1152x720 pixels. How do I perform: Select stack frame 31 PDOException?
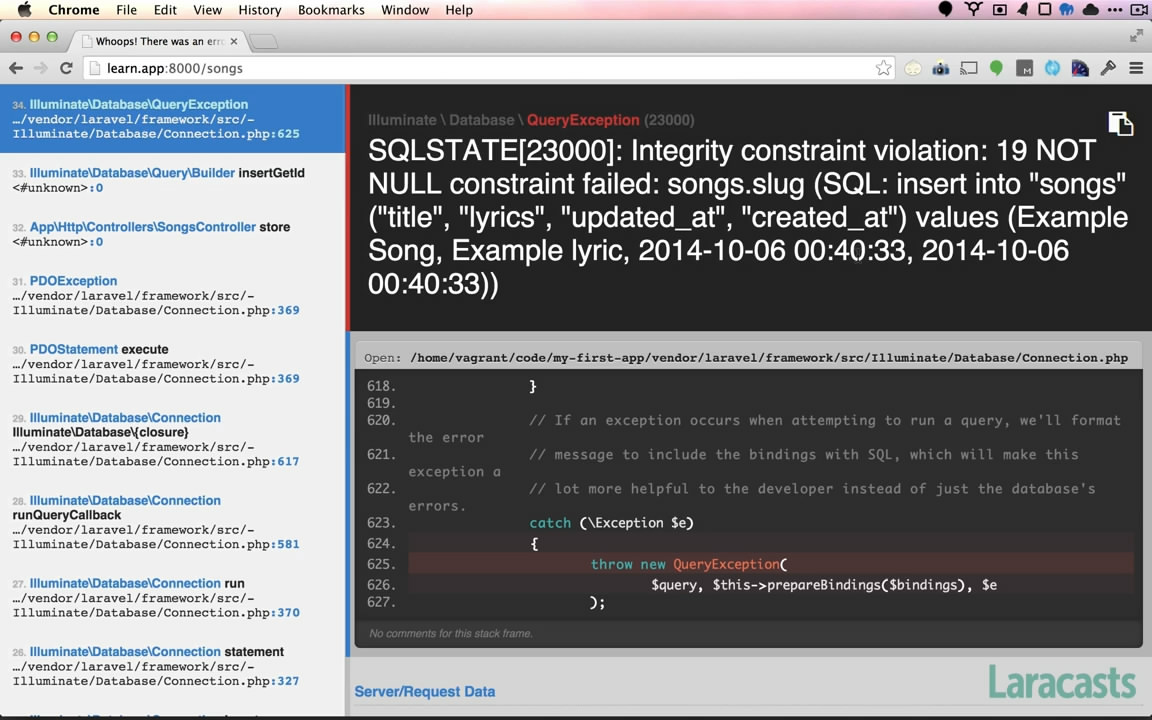172,295
